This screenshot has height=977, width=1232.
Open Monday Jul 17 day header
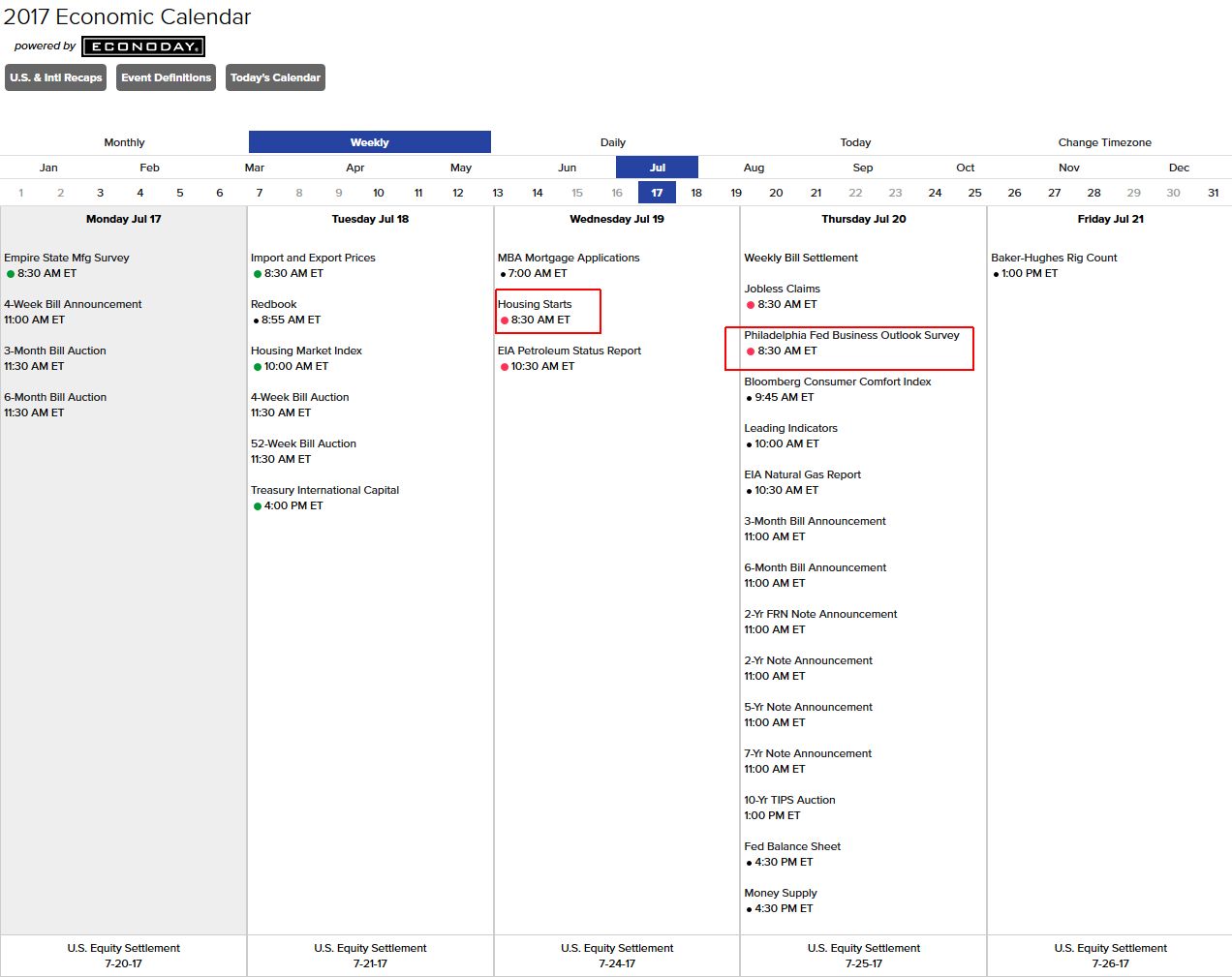point(124,219)
